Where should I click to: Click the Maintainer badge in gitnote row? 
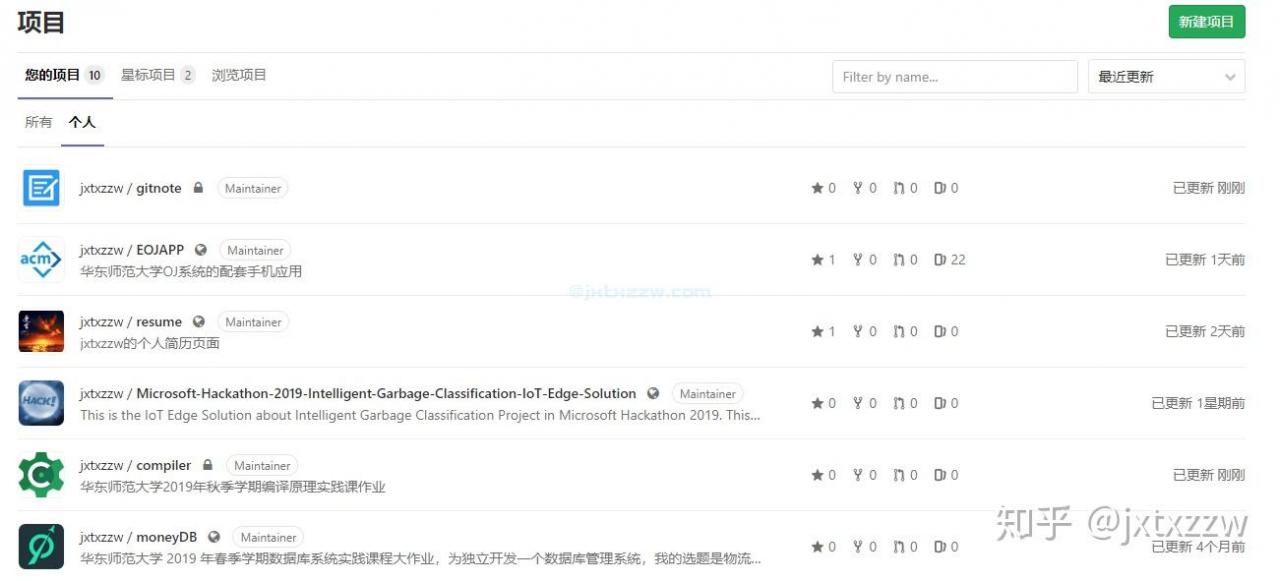(252, 188)
